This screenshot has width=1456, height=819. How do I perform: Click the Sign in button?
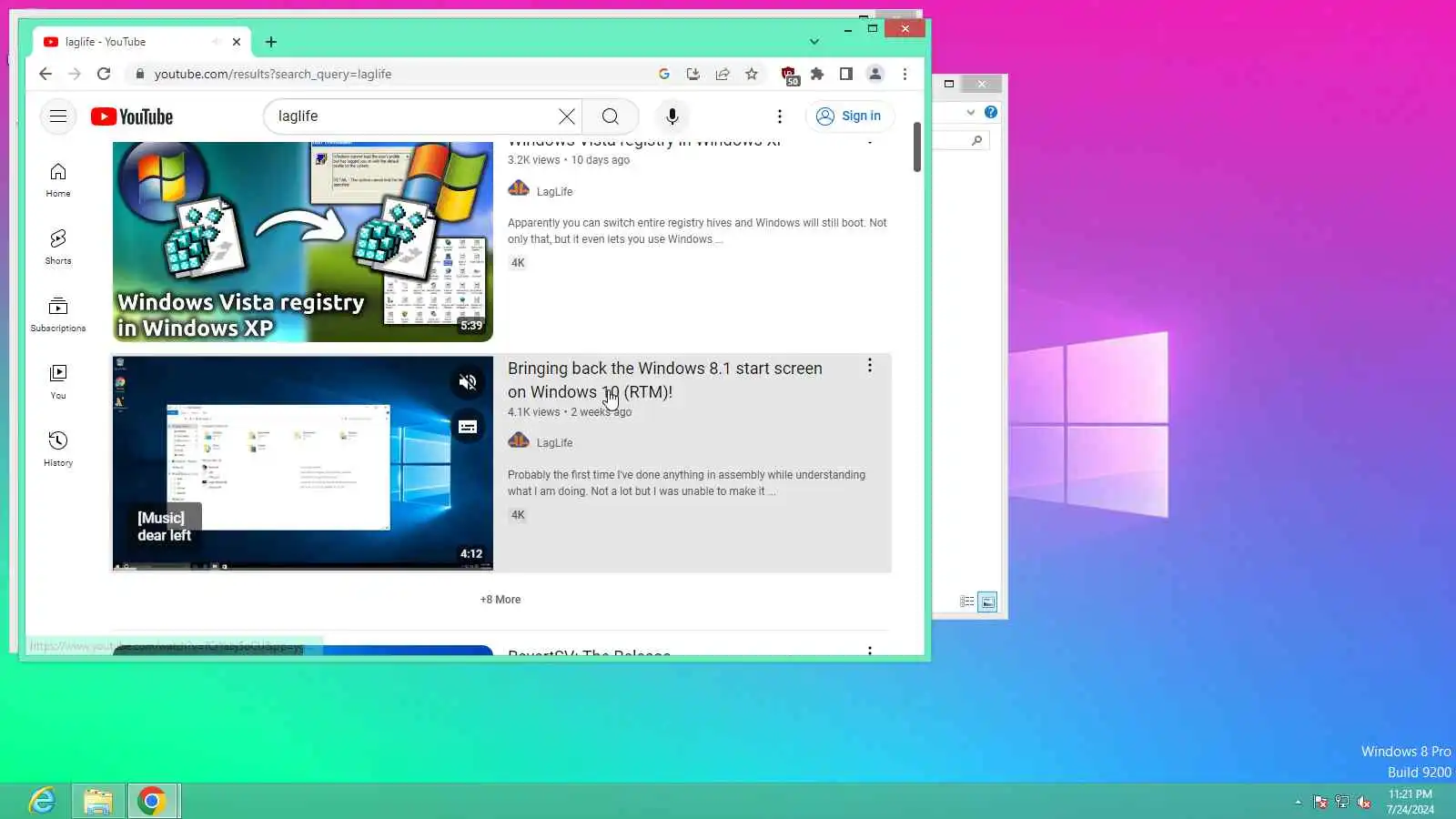(x=849, y=116)
